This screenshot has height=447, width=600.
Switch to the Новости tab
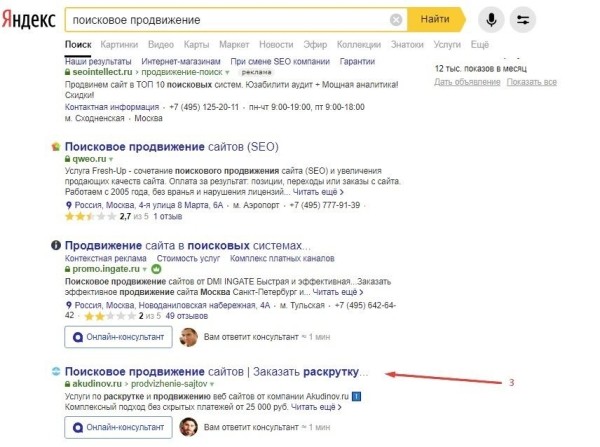click(276, 45)
